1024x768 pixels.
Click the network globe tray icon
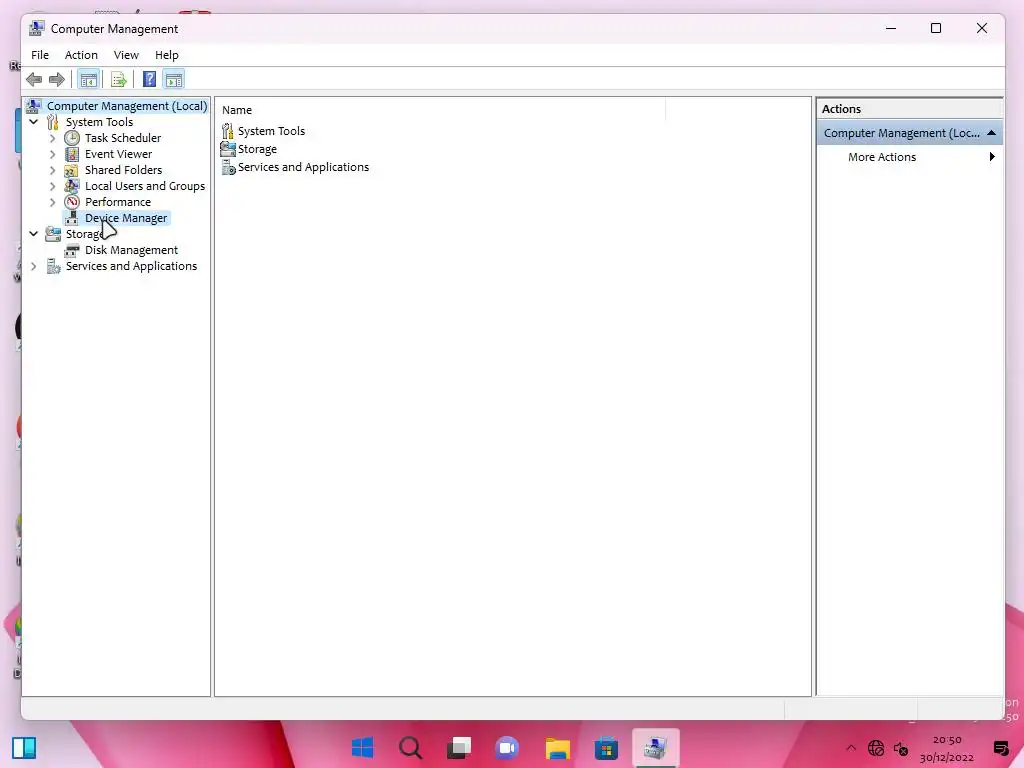(x=876, y=748)
